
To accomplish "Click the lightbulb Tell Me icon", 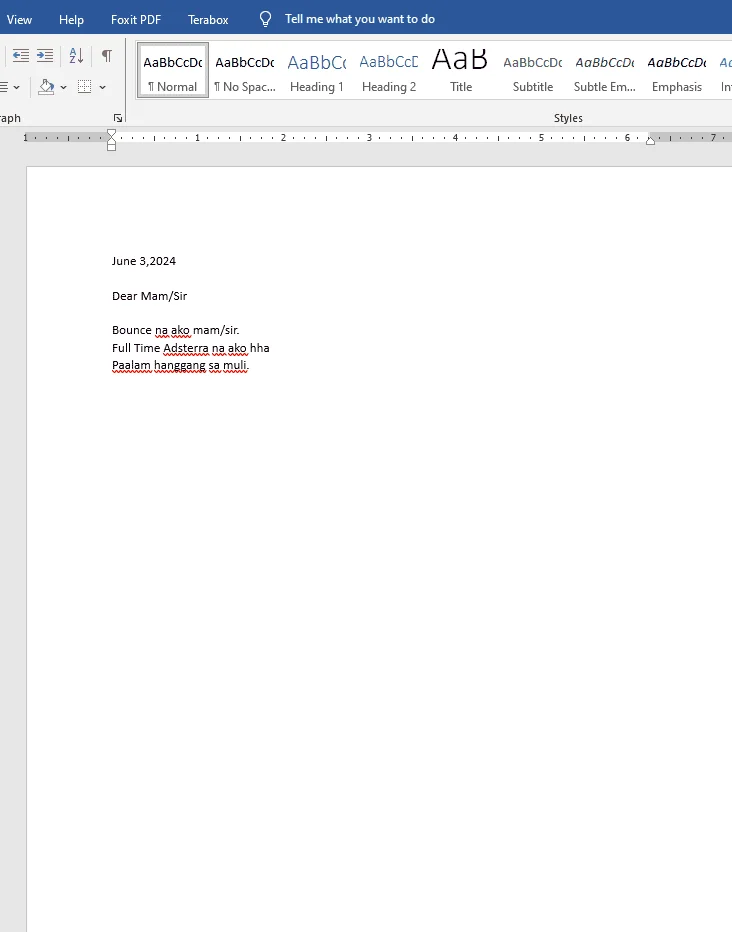I will coord(266,19).
